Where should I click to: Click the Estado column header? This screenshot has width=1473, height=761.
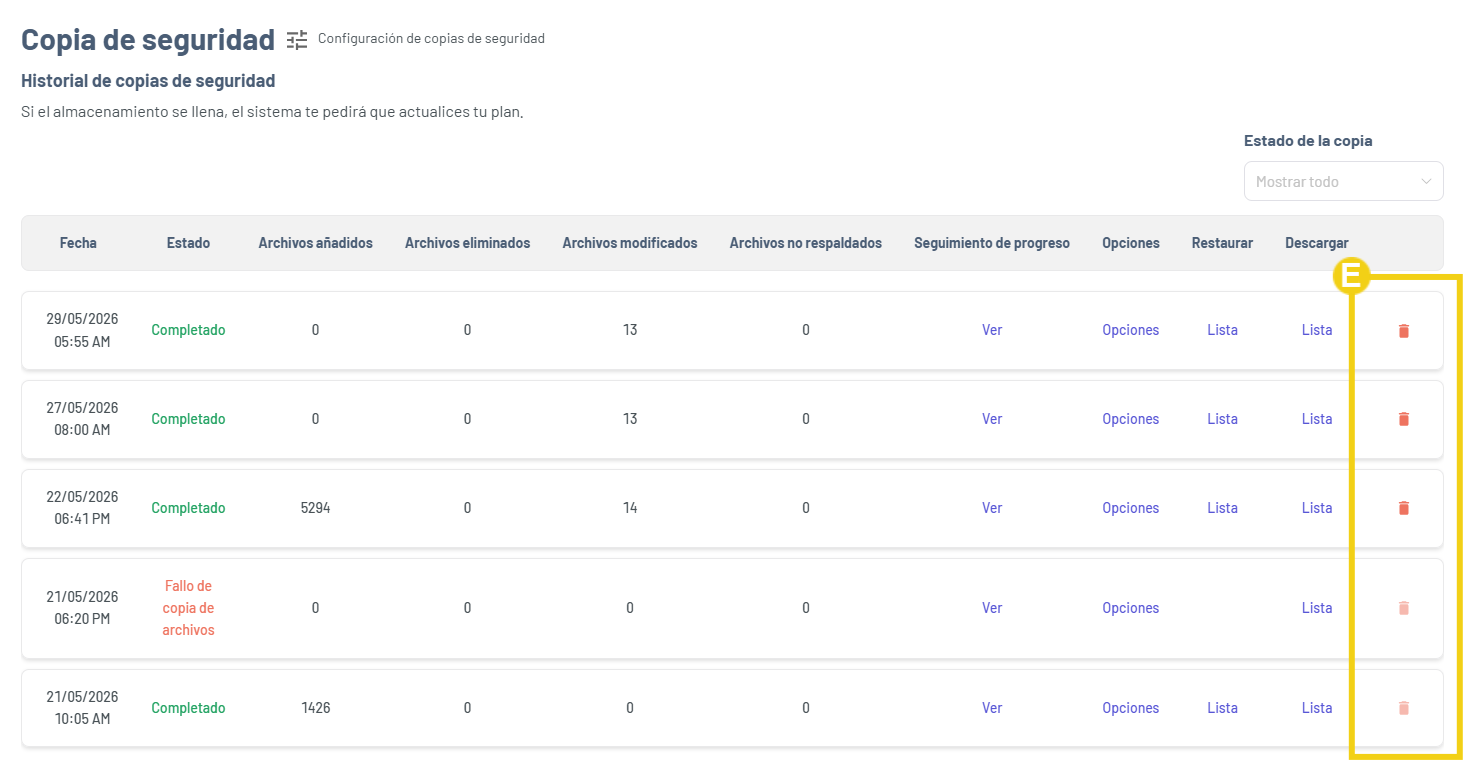pos(188,243)
